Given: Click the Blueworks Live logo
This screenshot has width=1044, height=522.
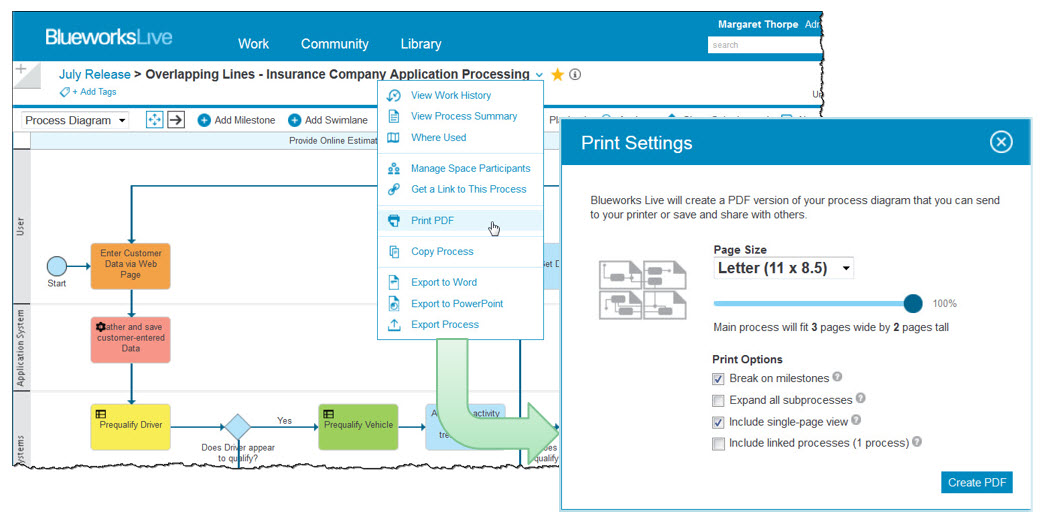Looking at the screenshot, I should pos(109,37).
